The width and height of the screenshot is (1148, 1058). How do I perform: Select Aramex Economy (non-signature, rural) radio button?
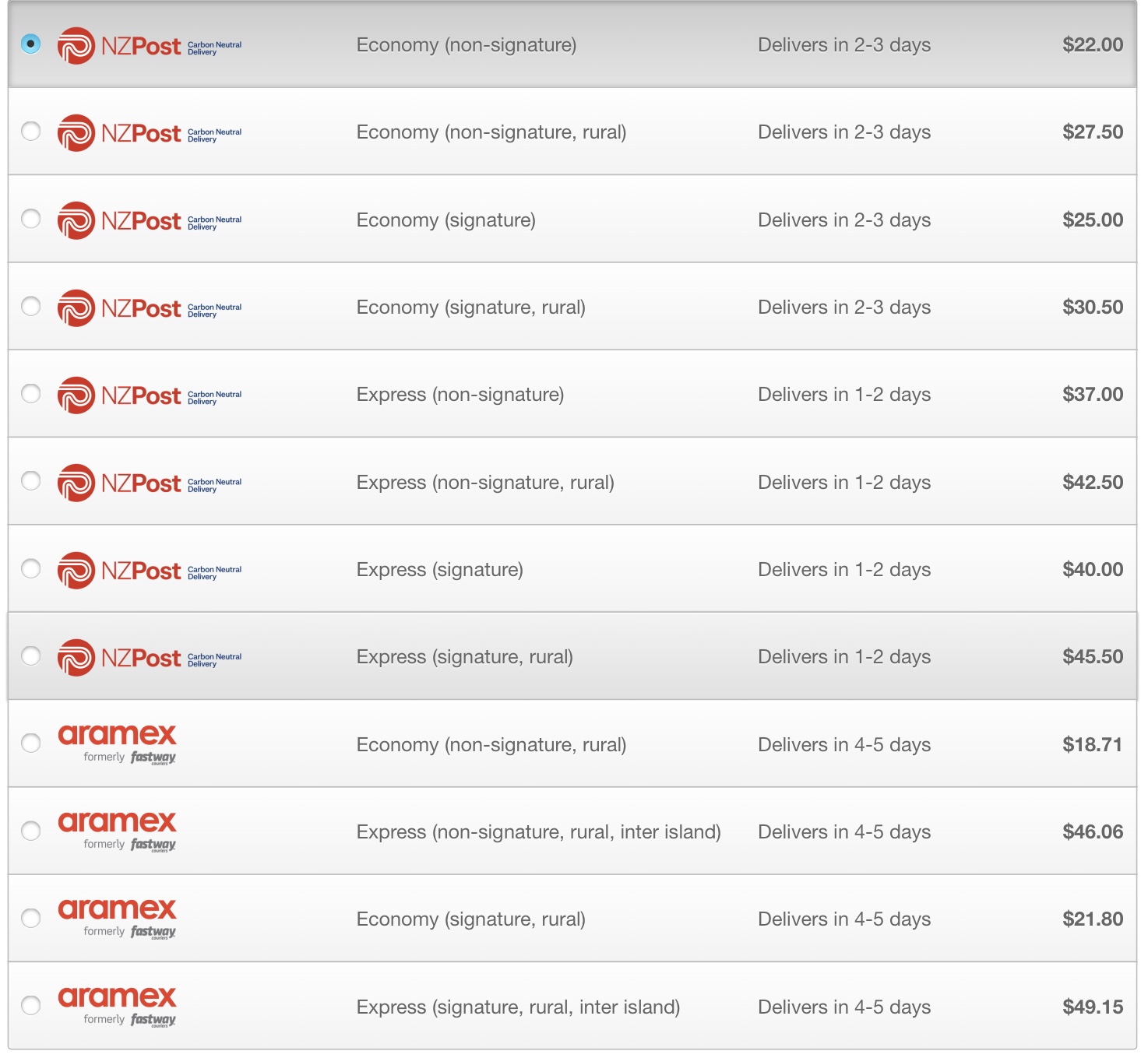[x=30, y=743]
